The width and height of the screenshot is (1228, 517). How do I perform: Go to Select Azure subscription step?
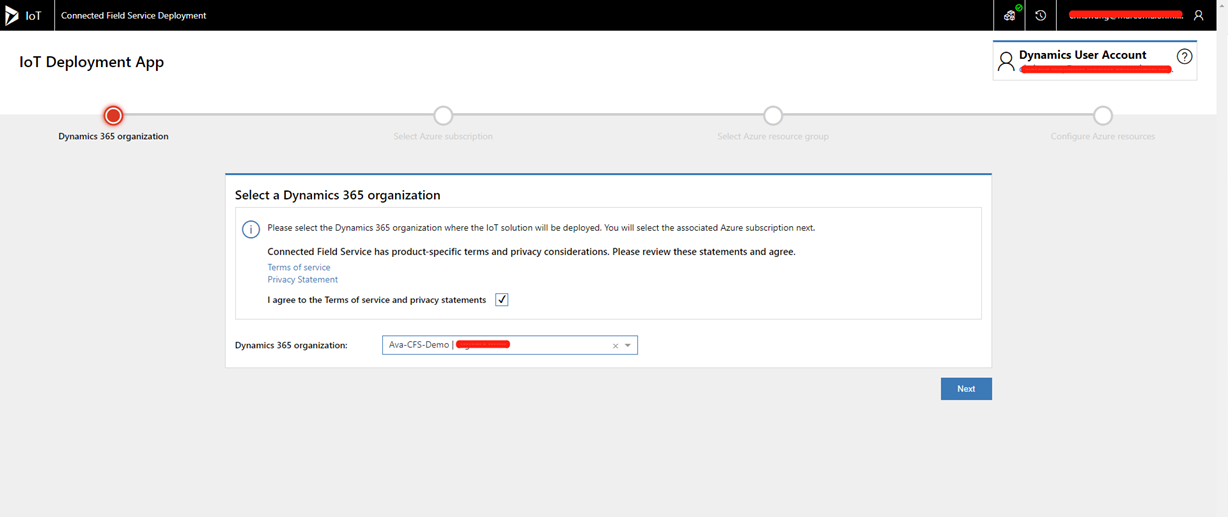(443, 116)
